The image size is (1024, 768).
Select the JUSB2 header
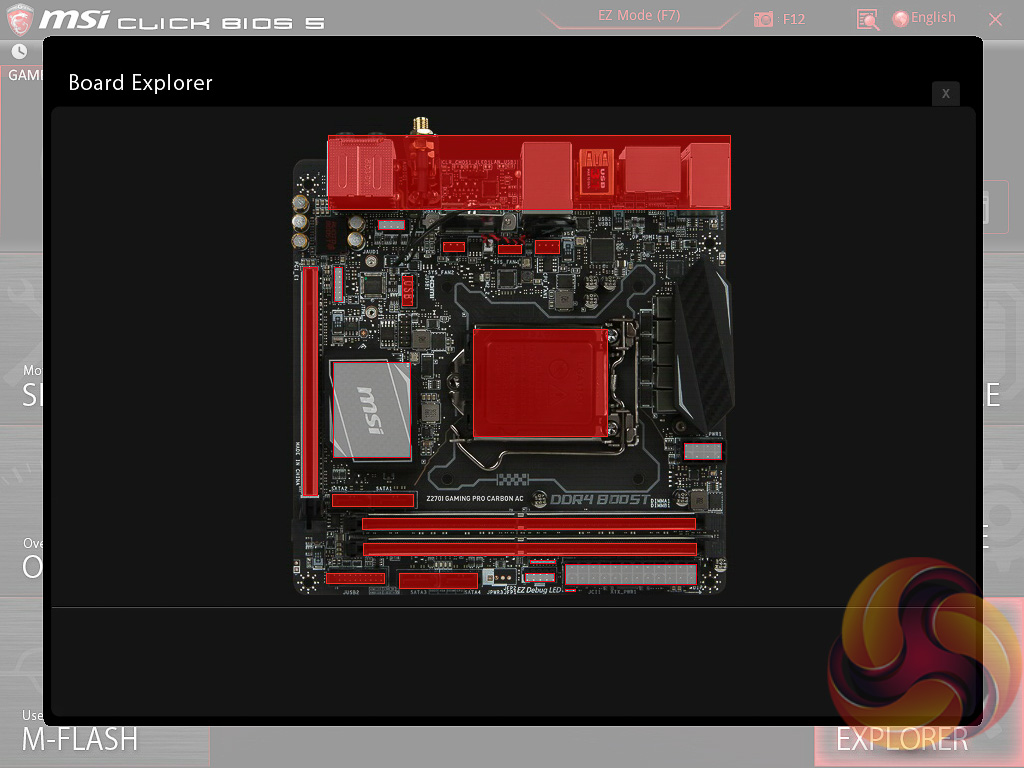pos(355,579)
